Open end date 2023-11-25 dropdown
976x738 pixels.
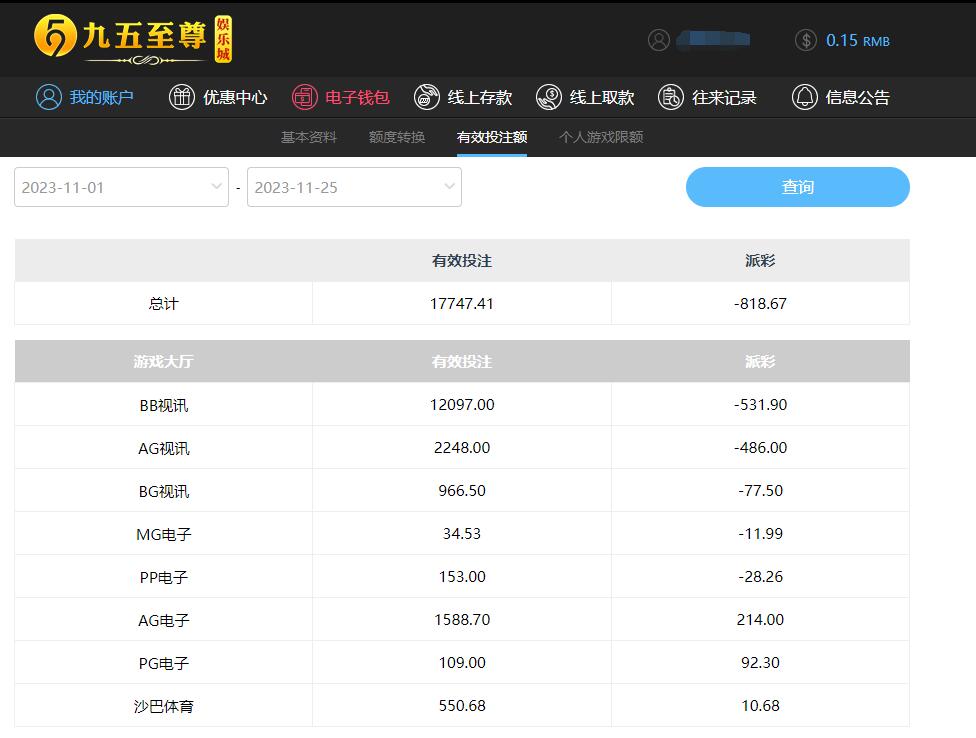pyautogui.click(x=354, y=187)
